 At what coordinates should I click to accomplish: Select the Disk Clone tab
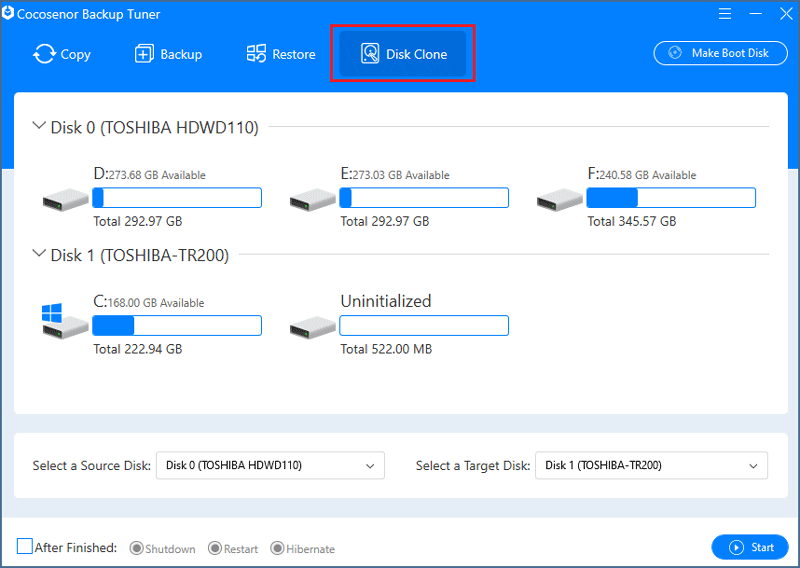(x=403, y=54)
